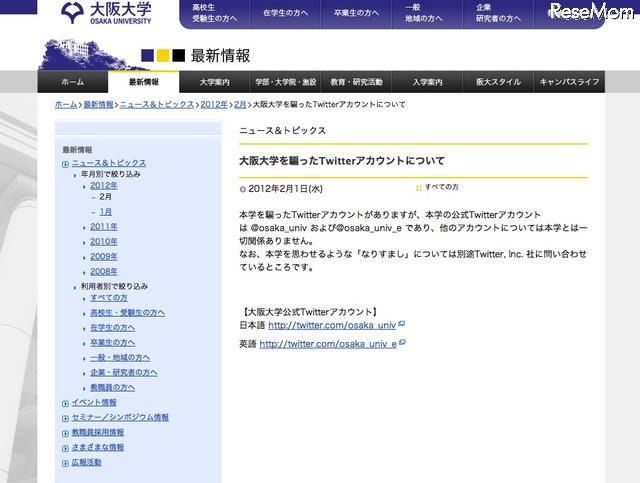The height and width of the screenshot is (483, 640).
Task: Open expand icon beside さまざまな情報
Action: tap(65, 448)
